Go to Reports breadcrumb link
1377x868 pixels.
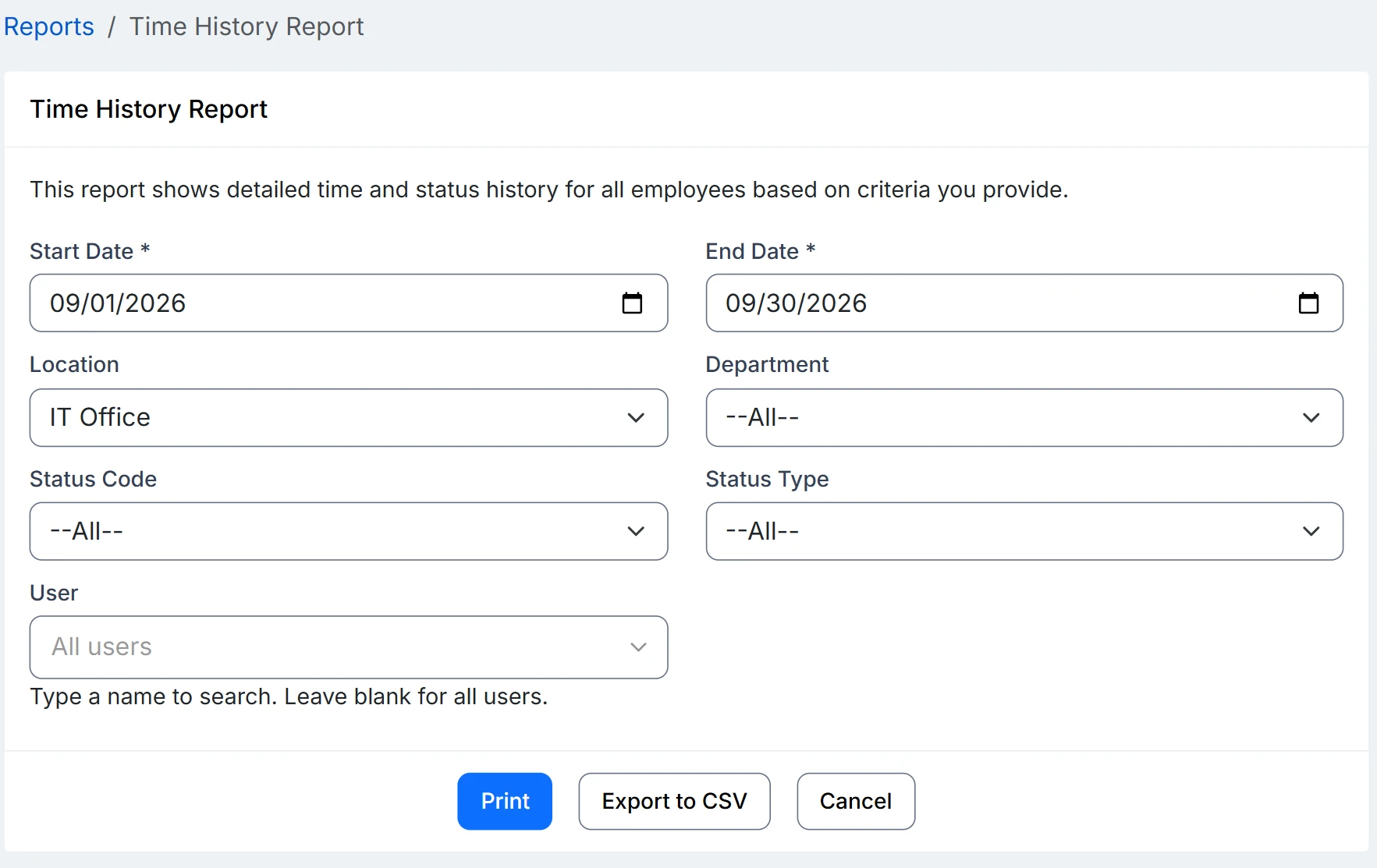coord(49,27)
